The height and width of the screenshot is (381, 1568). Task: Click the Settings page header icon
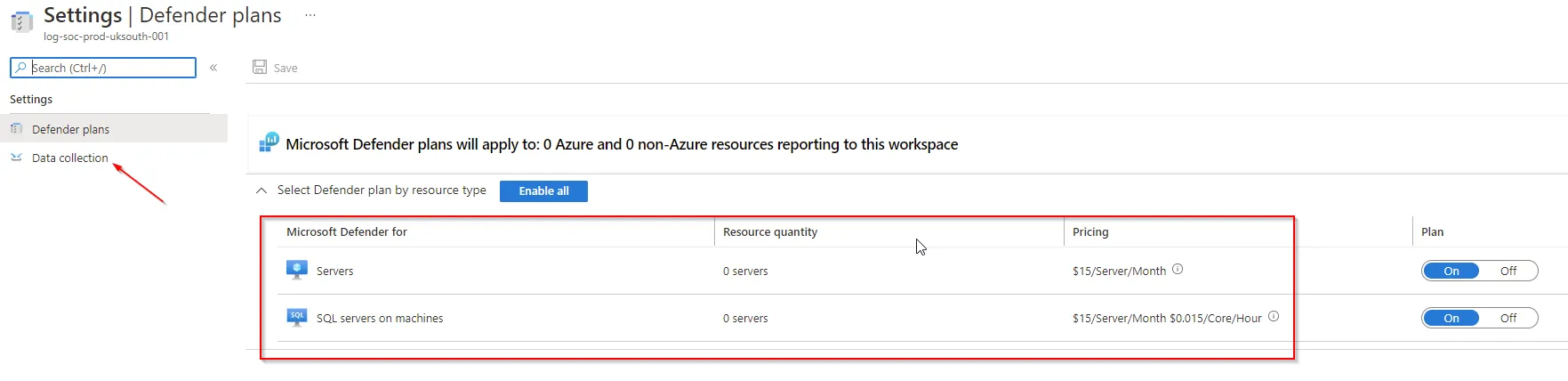point(21,21)
